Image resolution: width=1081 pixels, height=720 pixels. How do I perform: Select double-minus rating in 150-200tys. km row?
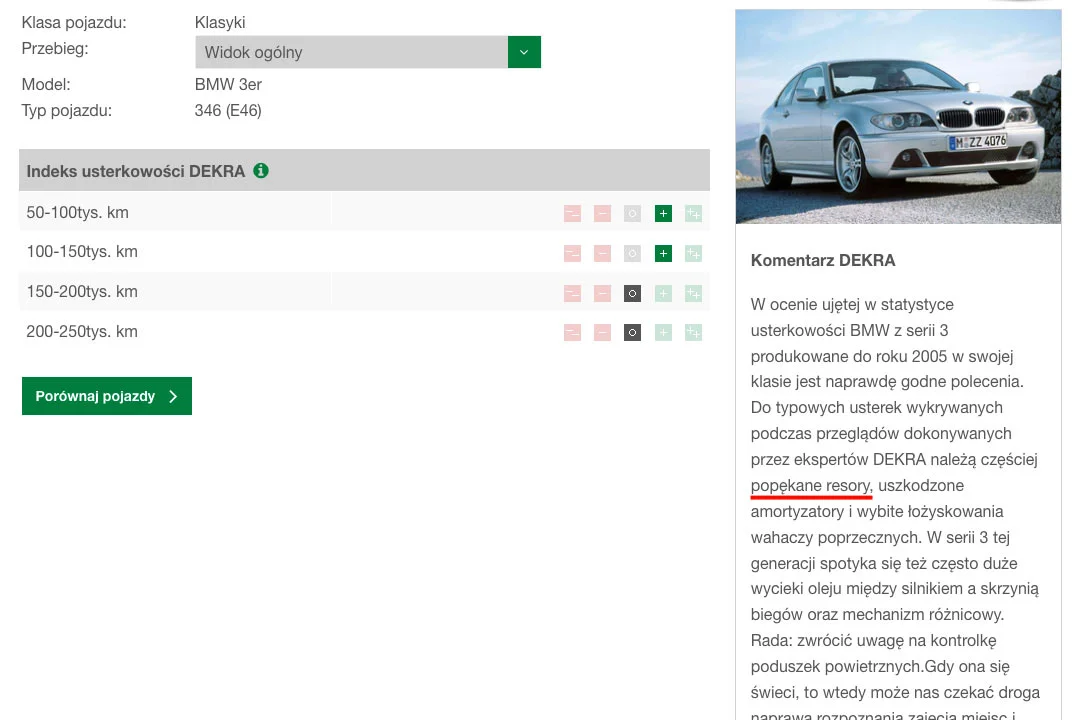(572, 294)
